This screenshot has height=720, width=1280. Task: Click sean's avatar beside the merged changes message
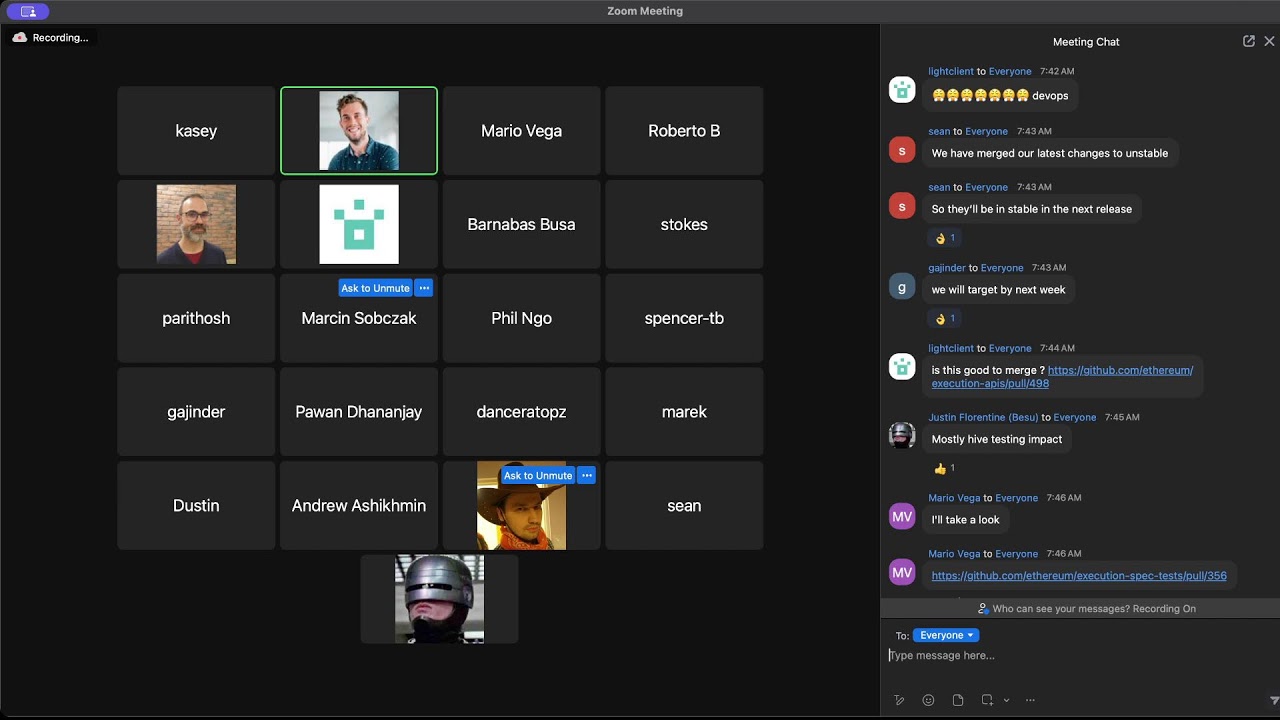[902, 151]
